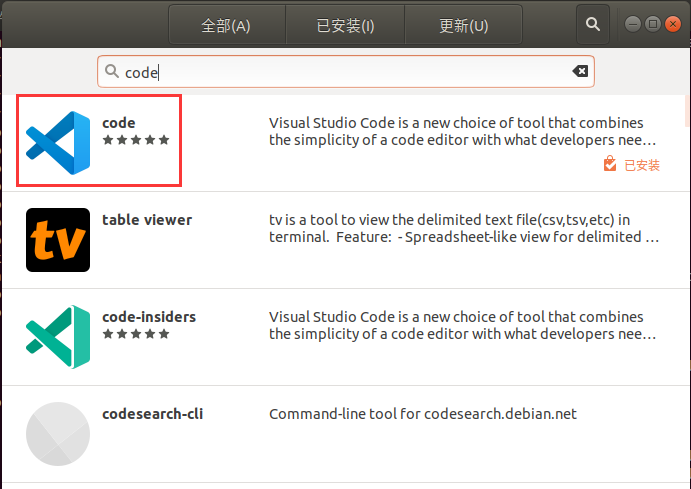Open the table viewer tv icon
The width and height of the screenshot is (691, 489).
pyautogui.click(x=58, y=240)
